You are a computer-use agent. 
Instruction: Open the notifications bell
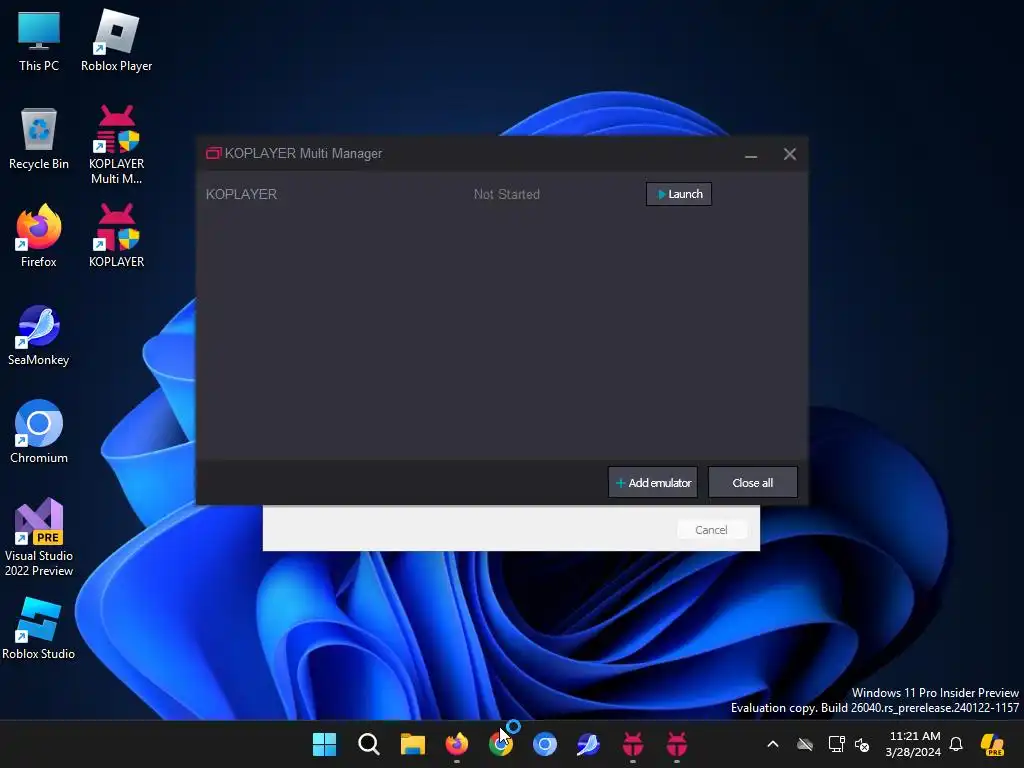(956, 744)
